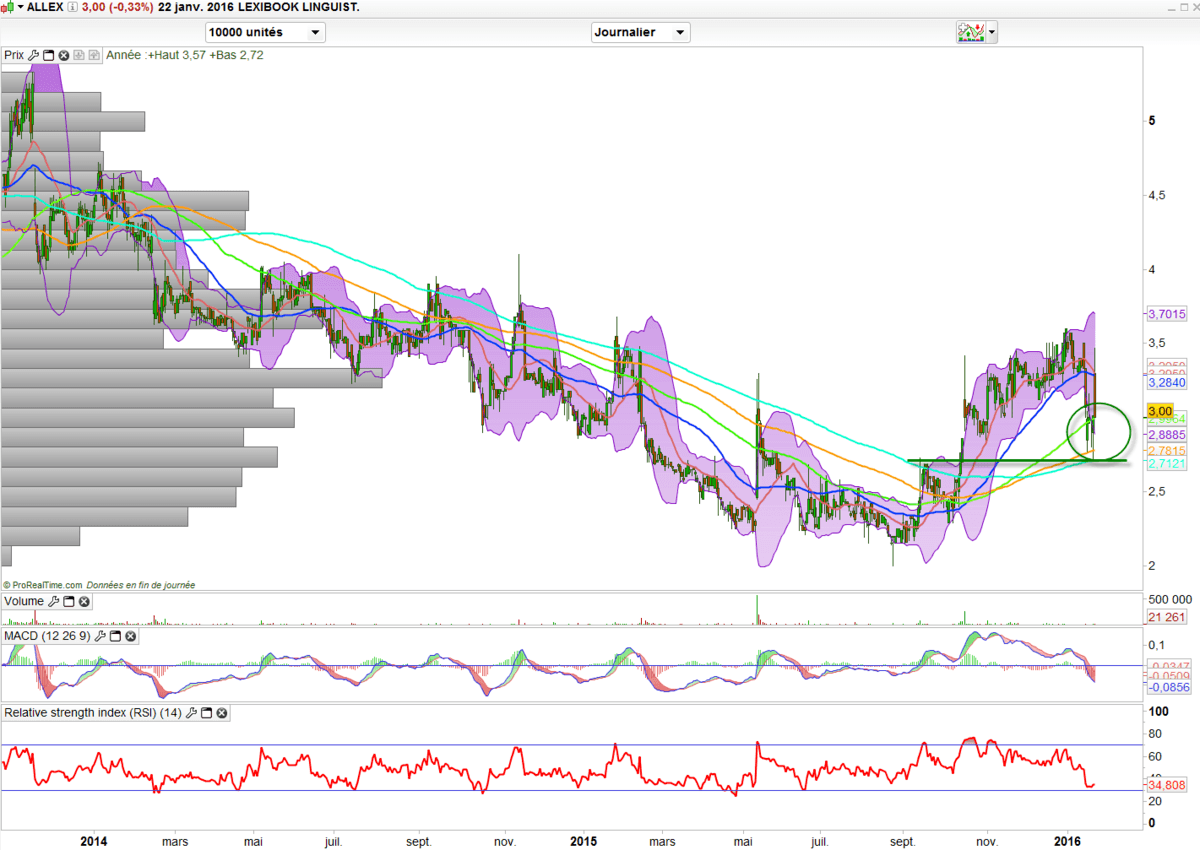Click the ALLEX info icon

click(x=72, y=7)
